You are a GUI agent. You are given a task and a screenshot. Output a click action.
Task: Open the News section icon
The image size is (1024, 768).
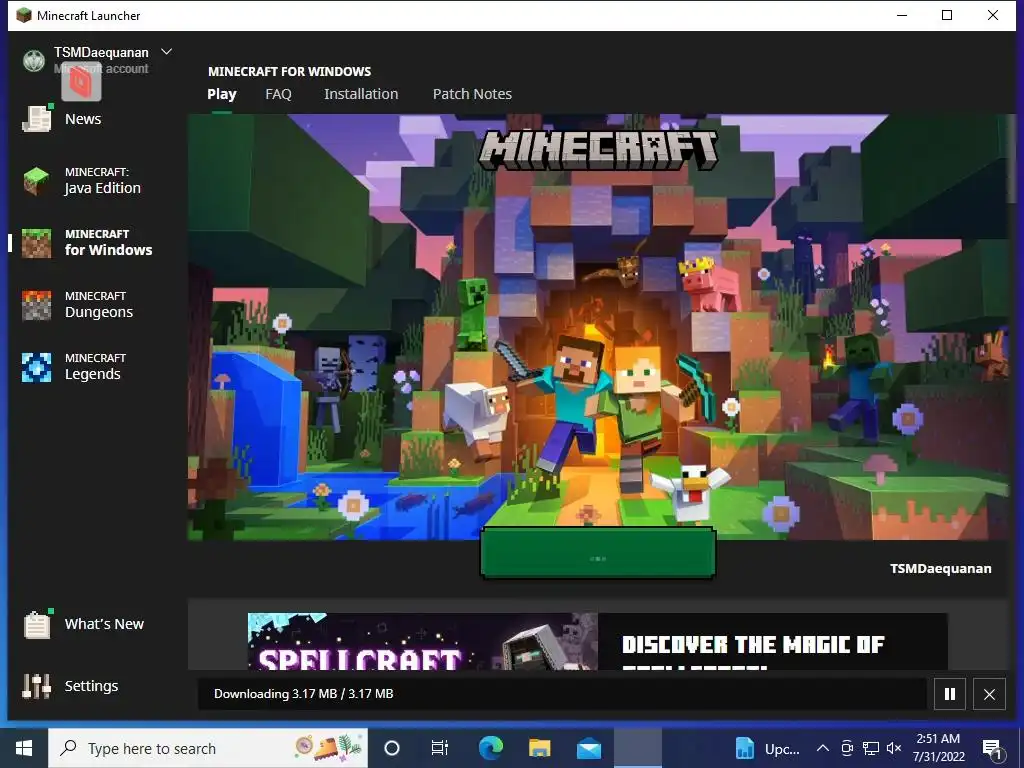tap(37, 119)
